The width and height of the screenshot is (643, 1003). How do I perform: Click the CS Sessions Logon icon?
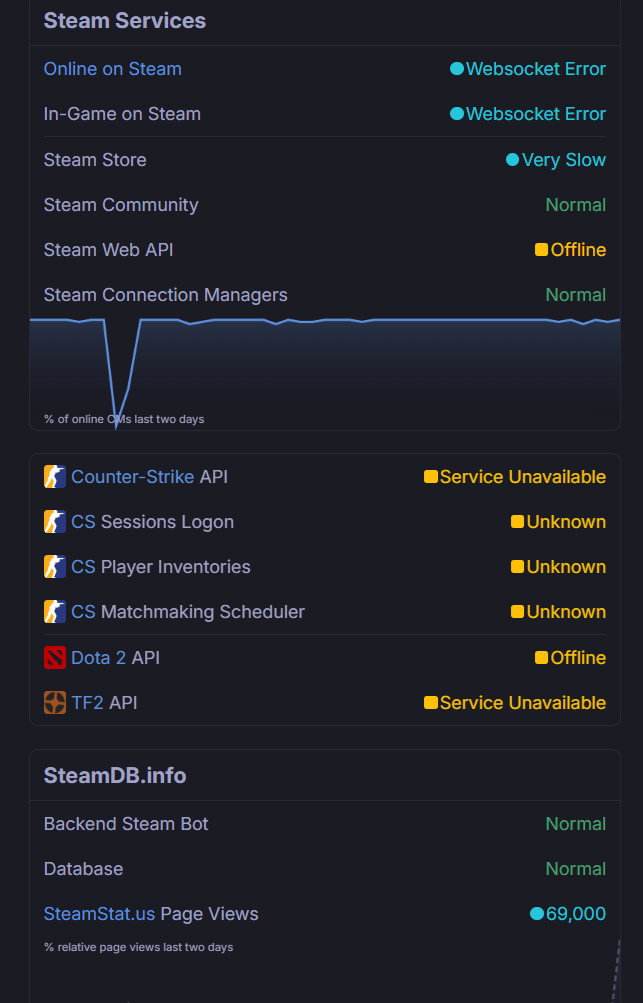[55, 522]
